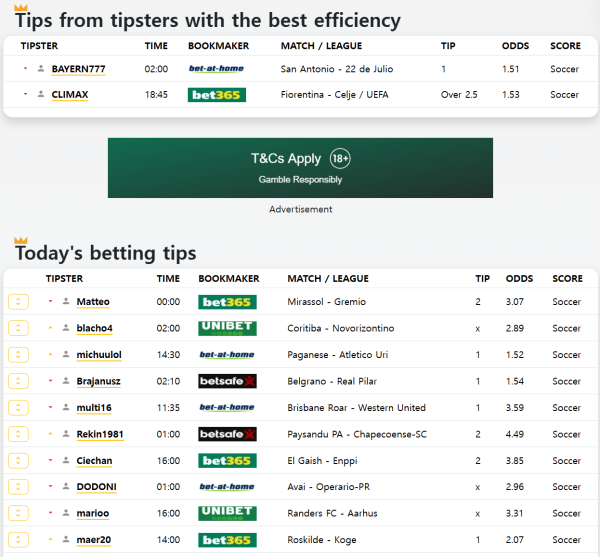The image size is (600, 557).
Task: Expand the row toggle next to DODONI
Action: [x=18, y=487]
